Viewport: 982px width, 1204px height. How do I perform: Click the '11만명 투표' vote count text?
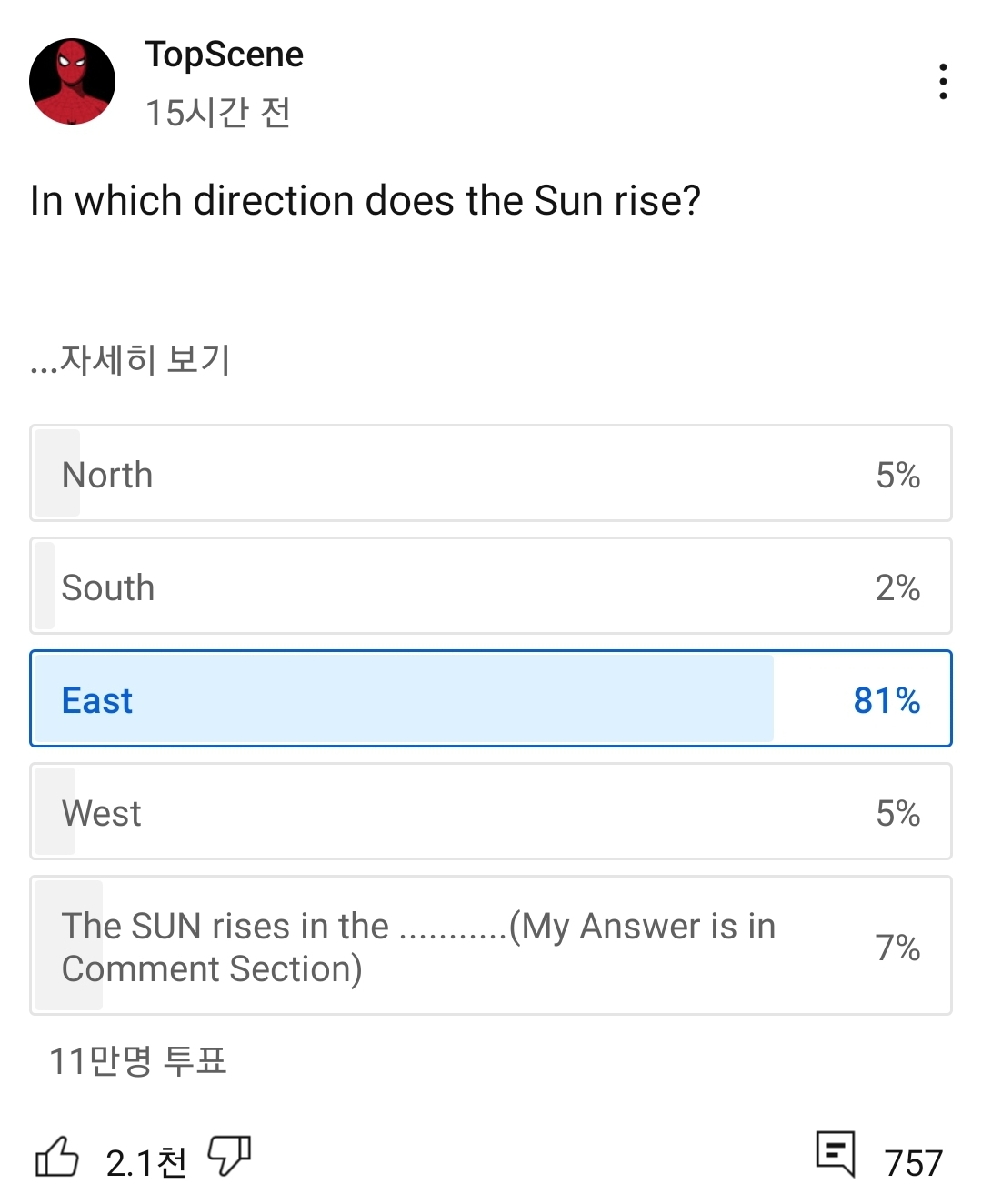(x=137, y=1061)
